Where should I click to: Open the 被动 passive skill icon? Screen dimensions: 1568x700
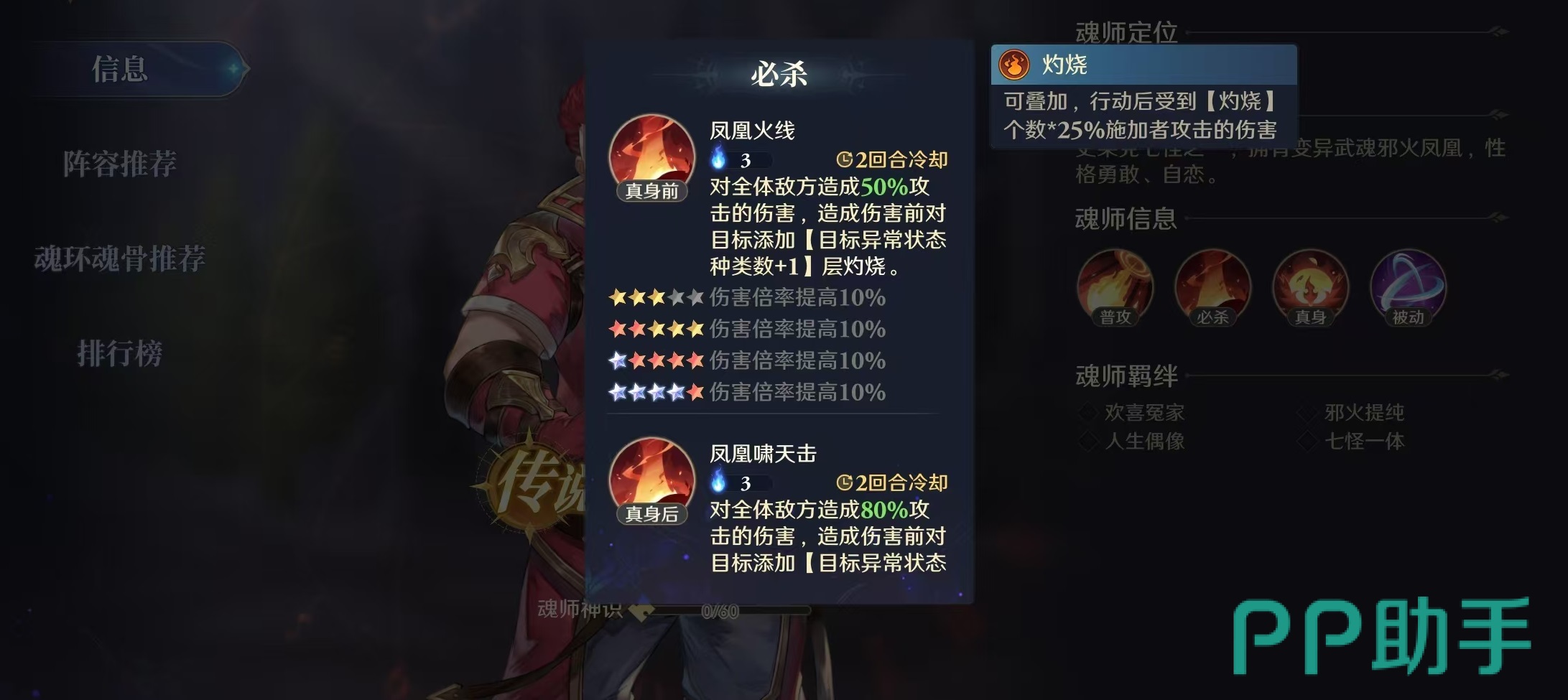click(1408, 287)
